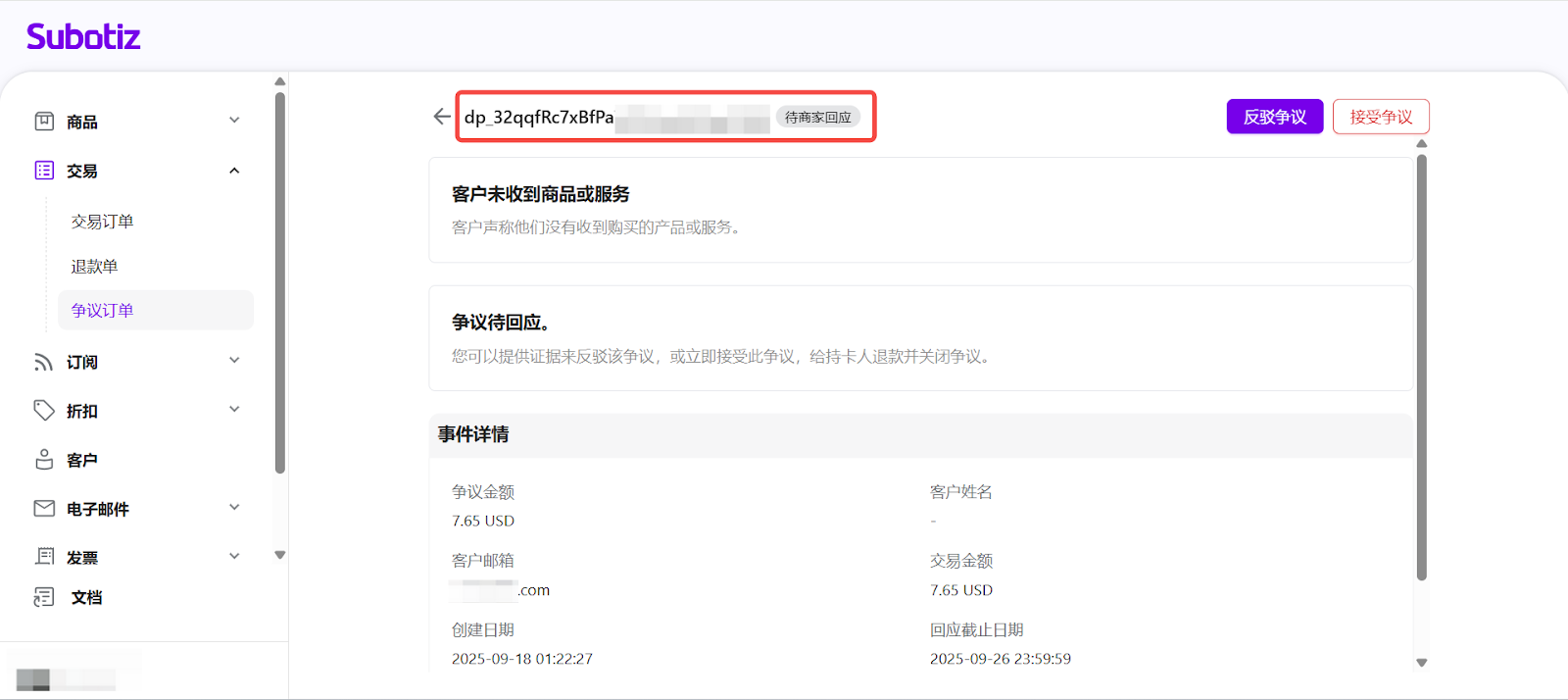Click the Subotiz logo

coord(83,37)
